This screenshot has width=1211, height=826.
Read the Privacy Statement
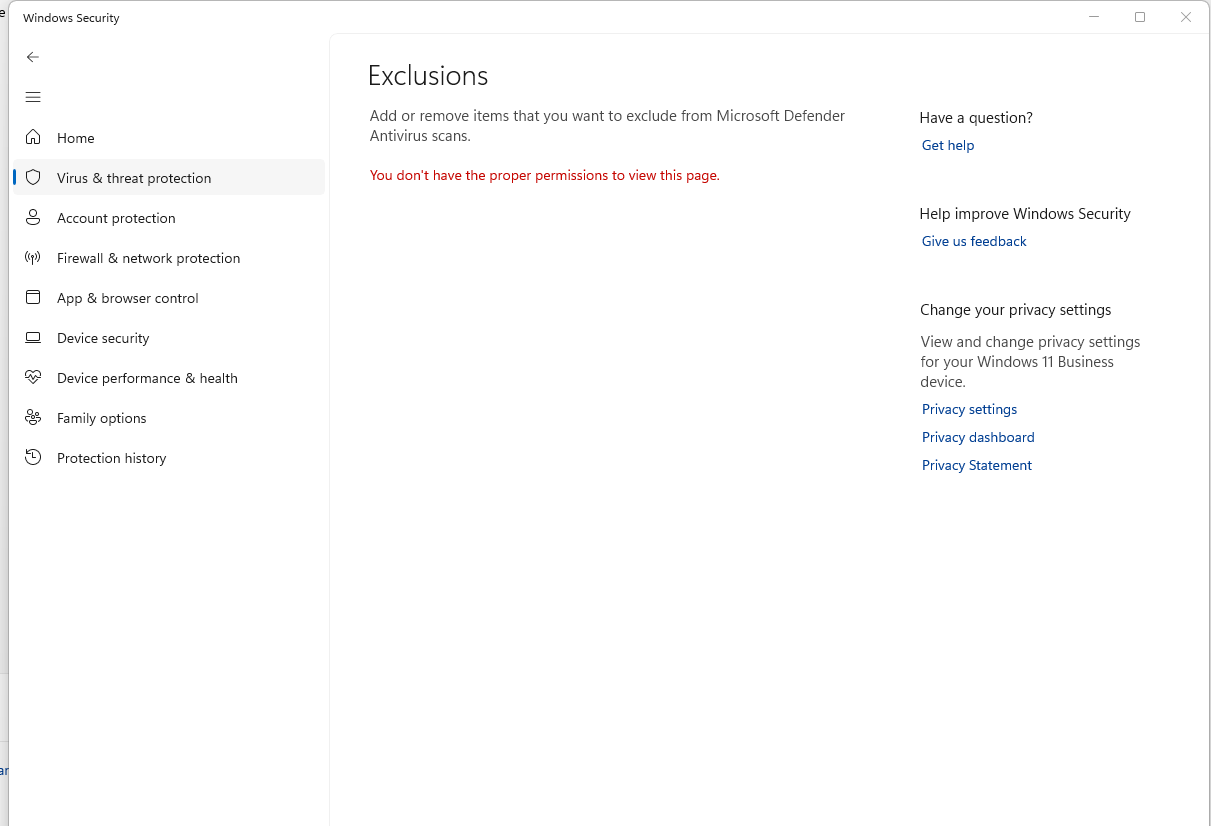976,465
